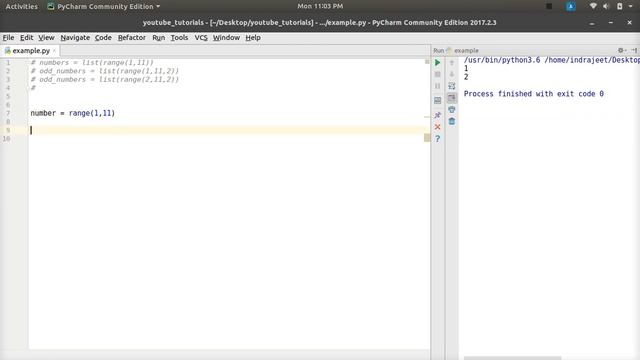Screen dimensions: 640x360
Task: Click the Wi-Fi icon in system tray
Action: pyautogui.click(x=593, y=6)
